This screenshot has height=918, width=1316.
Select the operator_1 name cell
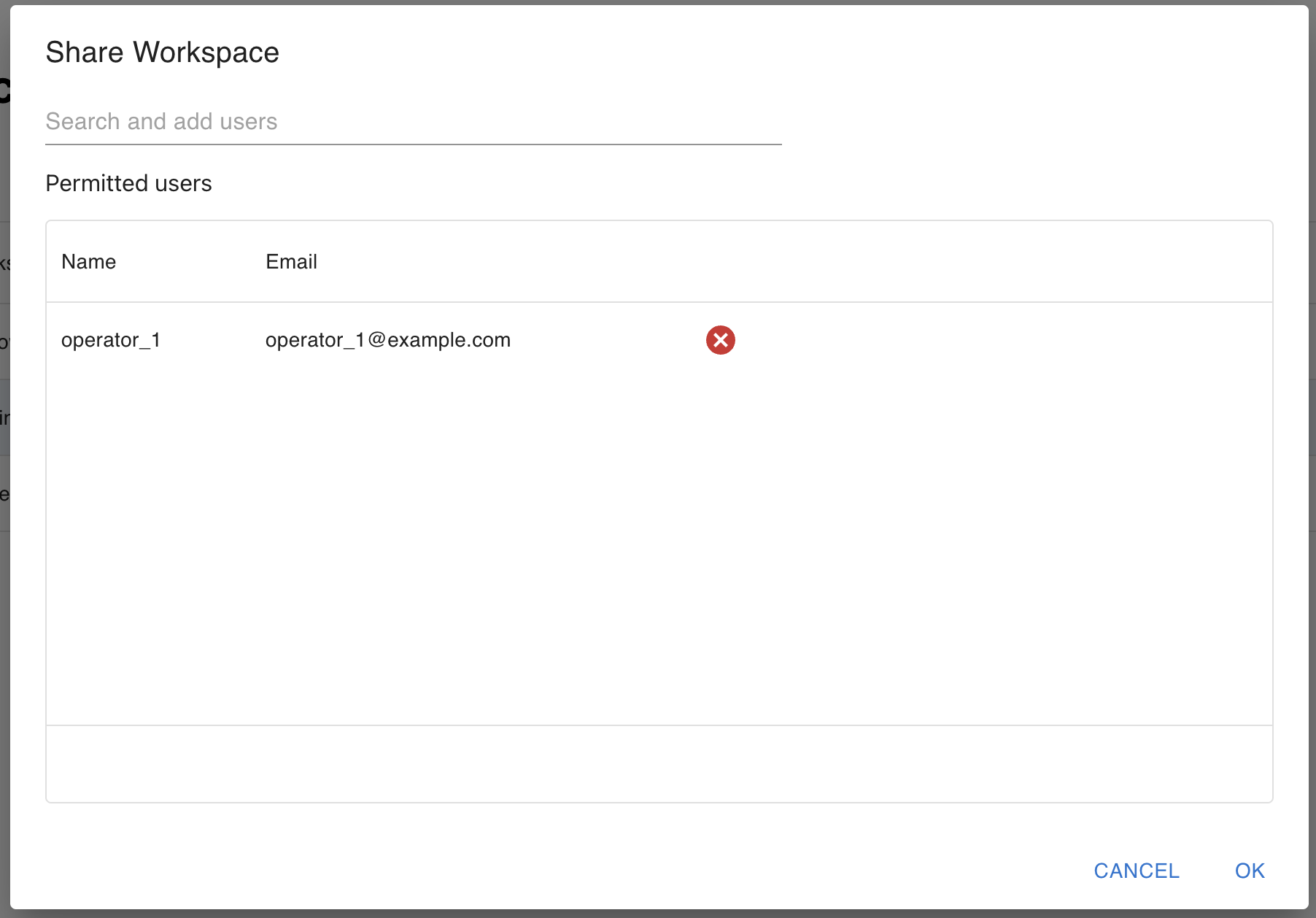click(111, 340)
